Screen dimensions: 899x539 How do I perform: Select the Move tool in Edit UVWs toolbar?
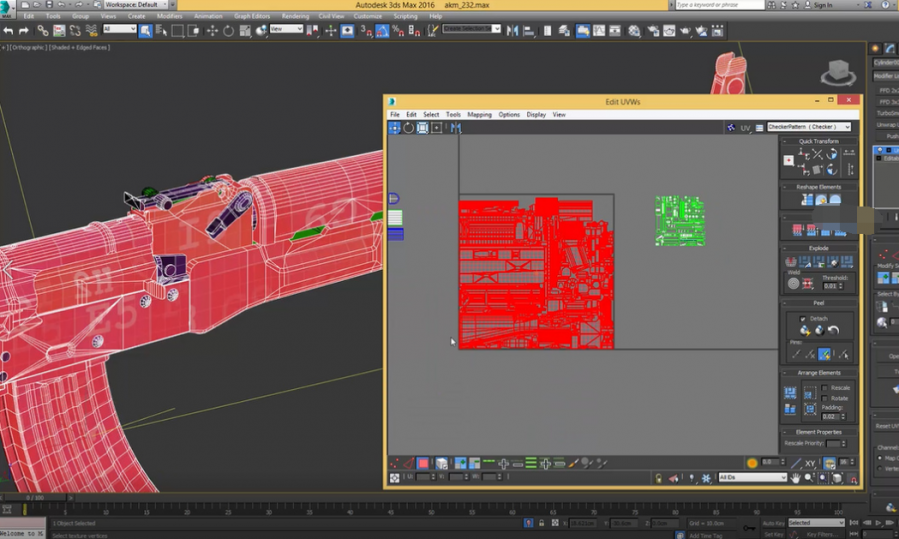pyautogui.click(x=394, y=128)
